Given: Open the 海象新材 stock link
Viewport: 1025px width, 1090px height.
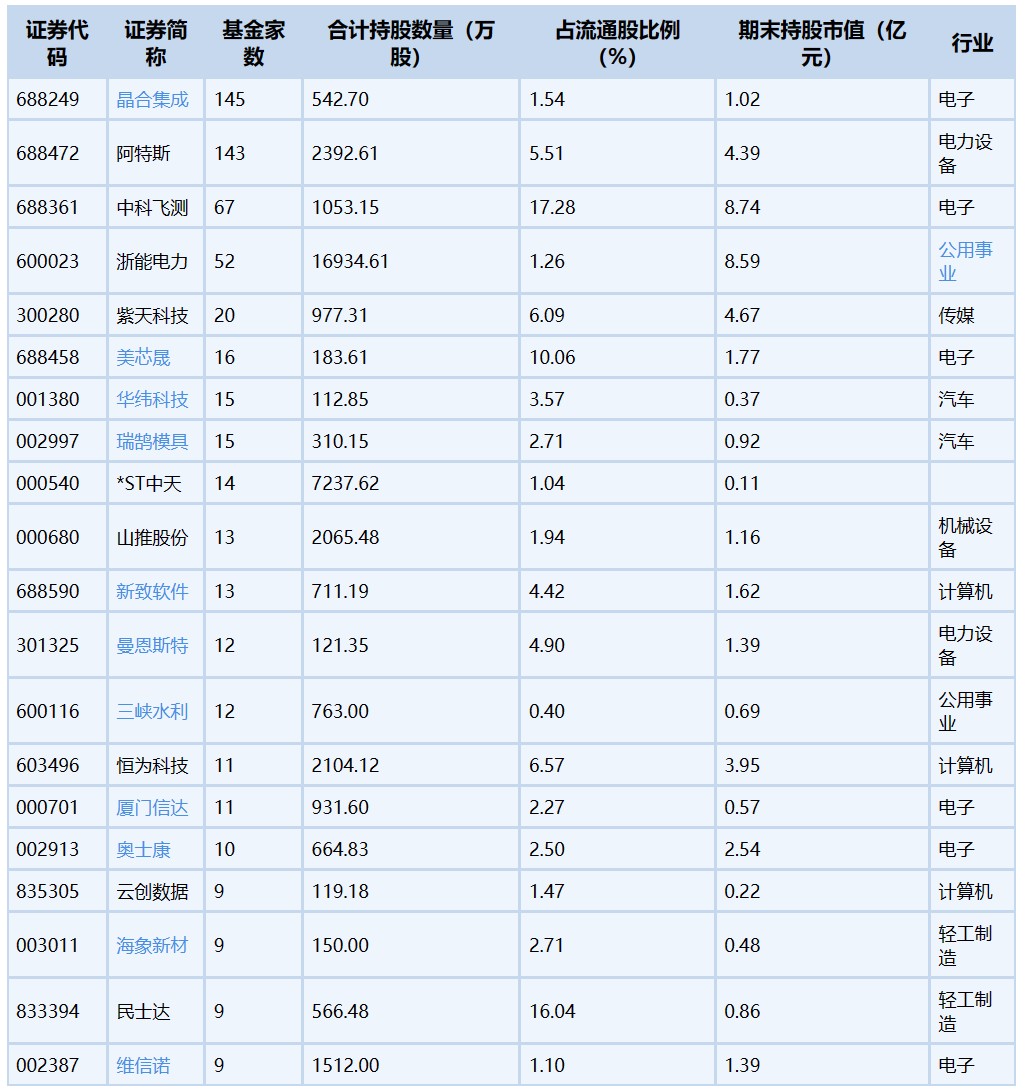Looking at the screenshot, I should click(x=152, y=945).
